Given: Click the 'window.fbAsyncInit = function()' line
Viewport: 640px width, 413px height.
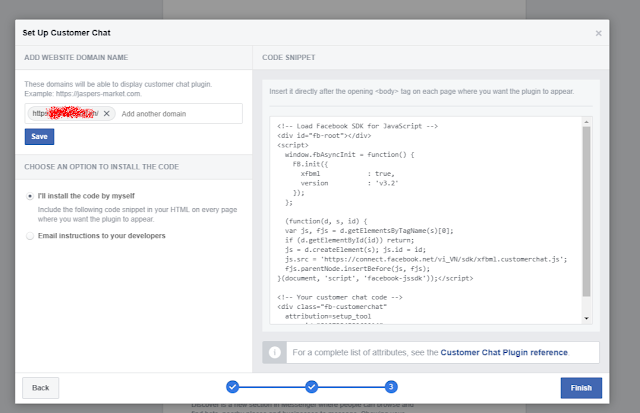Looking at the screenshot, I should click(349, 155).
